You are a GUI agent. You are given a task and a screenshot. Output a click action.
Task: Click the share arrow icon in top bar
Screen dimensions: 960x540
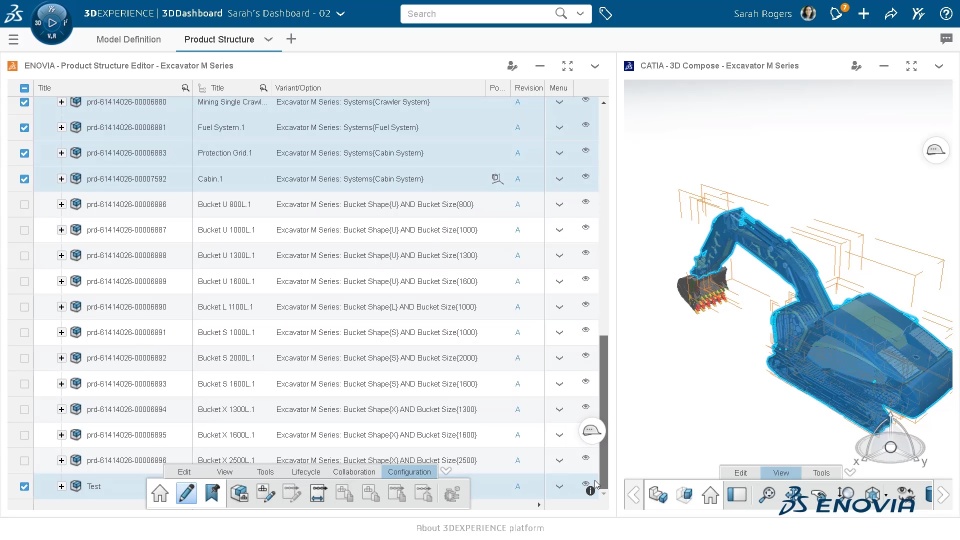pos(891,13)
